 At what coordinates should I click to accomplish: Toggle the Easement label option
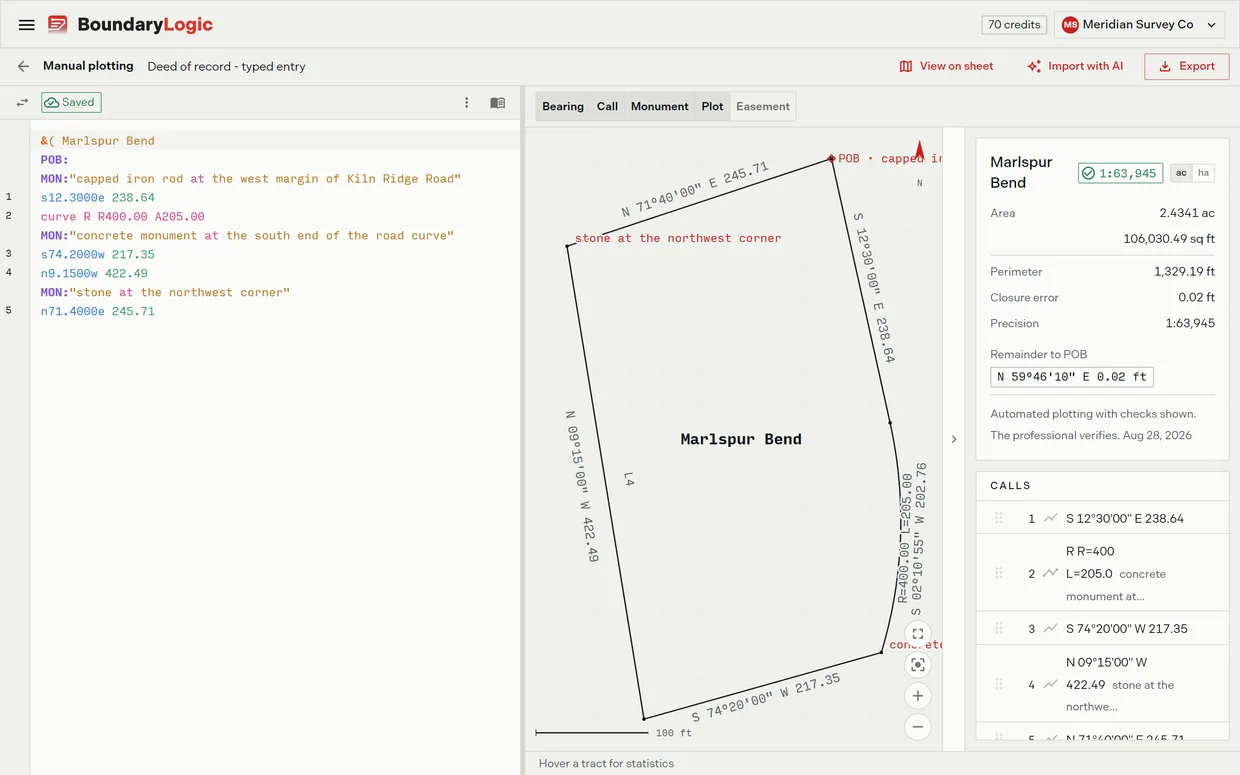763,106
